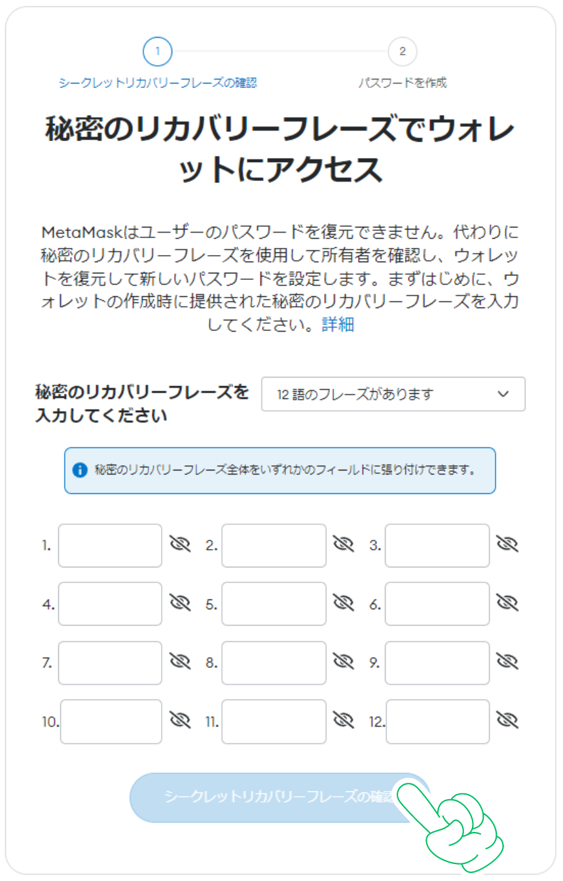Open the 詳細 link
The image size is (563, 881).
click(338, 324)
